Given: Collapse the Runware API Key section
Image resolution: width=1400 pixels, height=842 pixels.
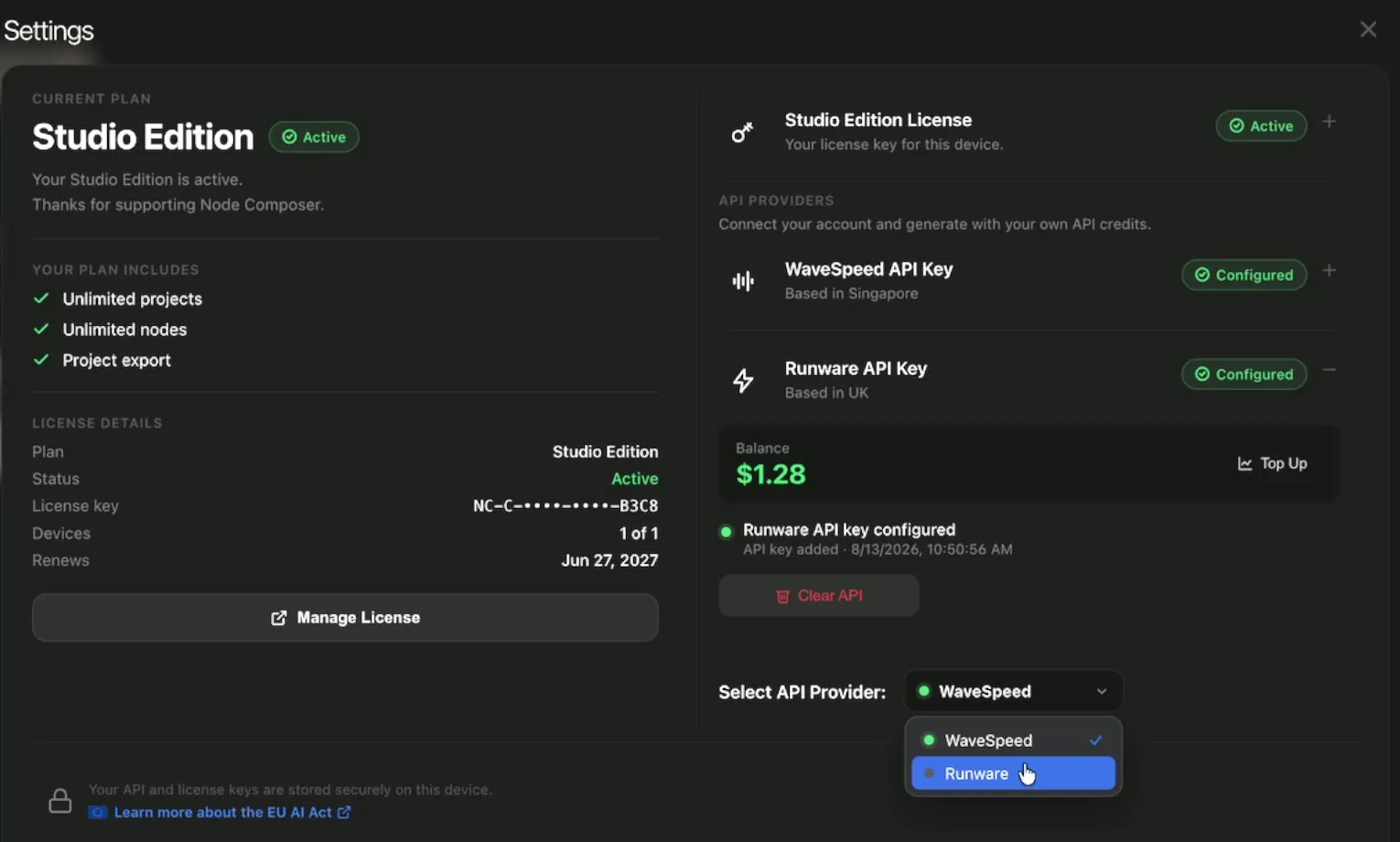Looking at the screenshot, I should [1330, 371].
